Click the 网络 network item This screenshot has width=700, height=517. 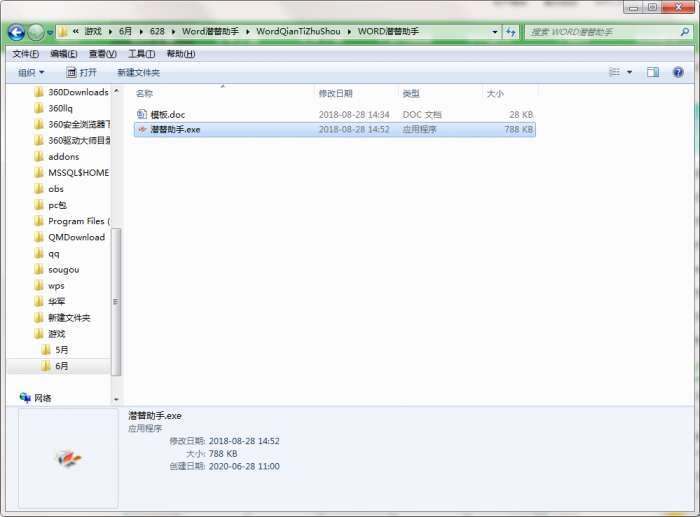pos(36,398)
